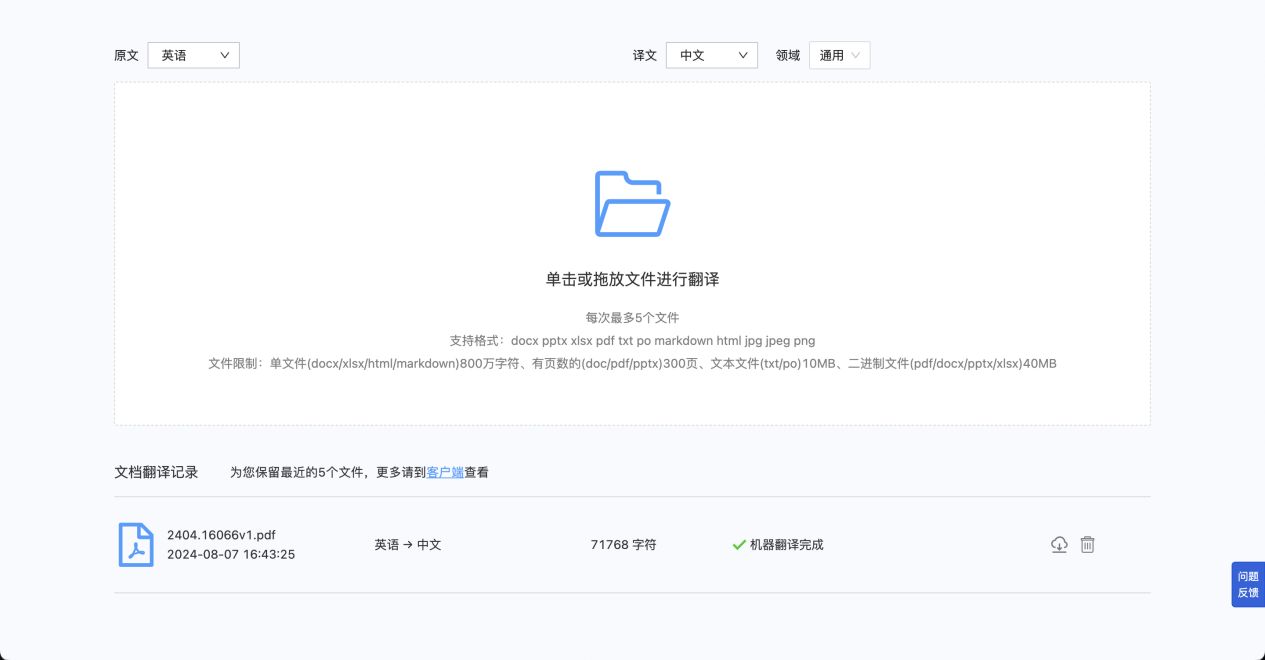The width and height of the screenshot is (1265, 660).
Task: Open the 领域 domain dropdown showing 通用
Action: (840, 55)
